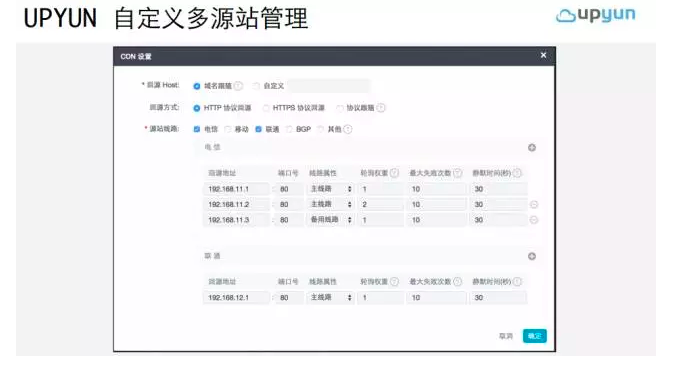Click the 取消 cancel button
The image size is (673, 374).
(506, 336)
